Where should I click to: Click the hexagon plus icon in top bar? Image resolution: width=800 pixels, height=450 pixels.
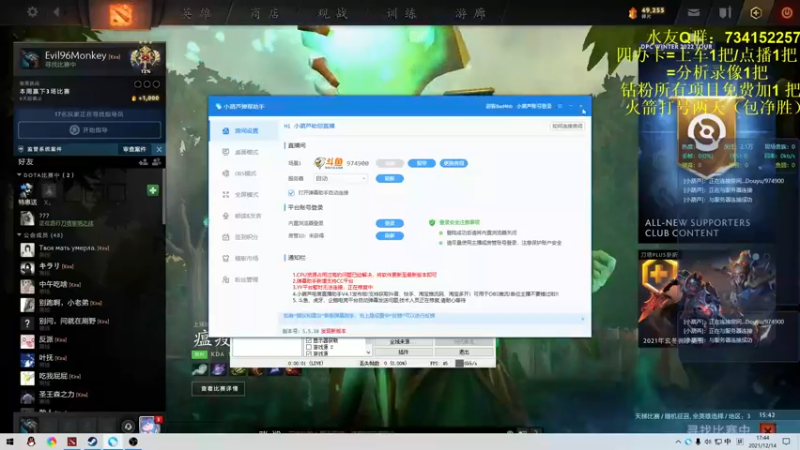(x=756, y=13)
